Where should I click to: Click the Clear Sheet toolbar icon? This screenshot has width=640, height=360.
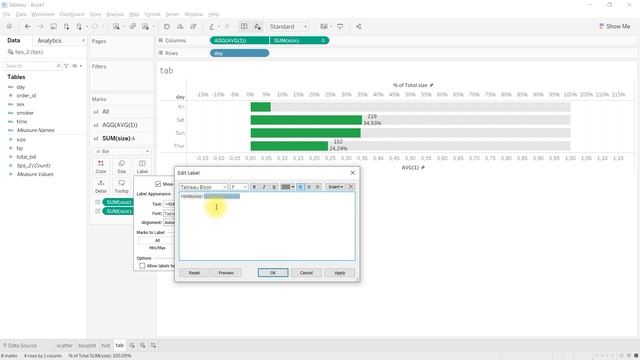pyautogui.click(x=145, y=27)
